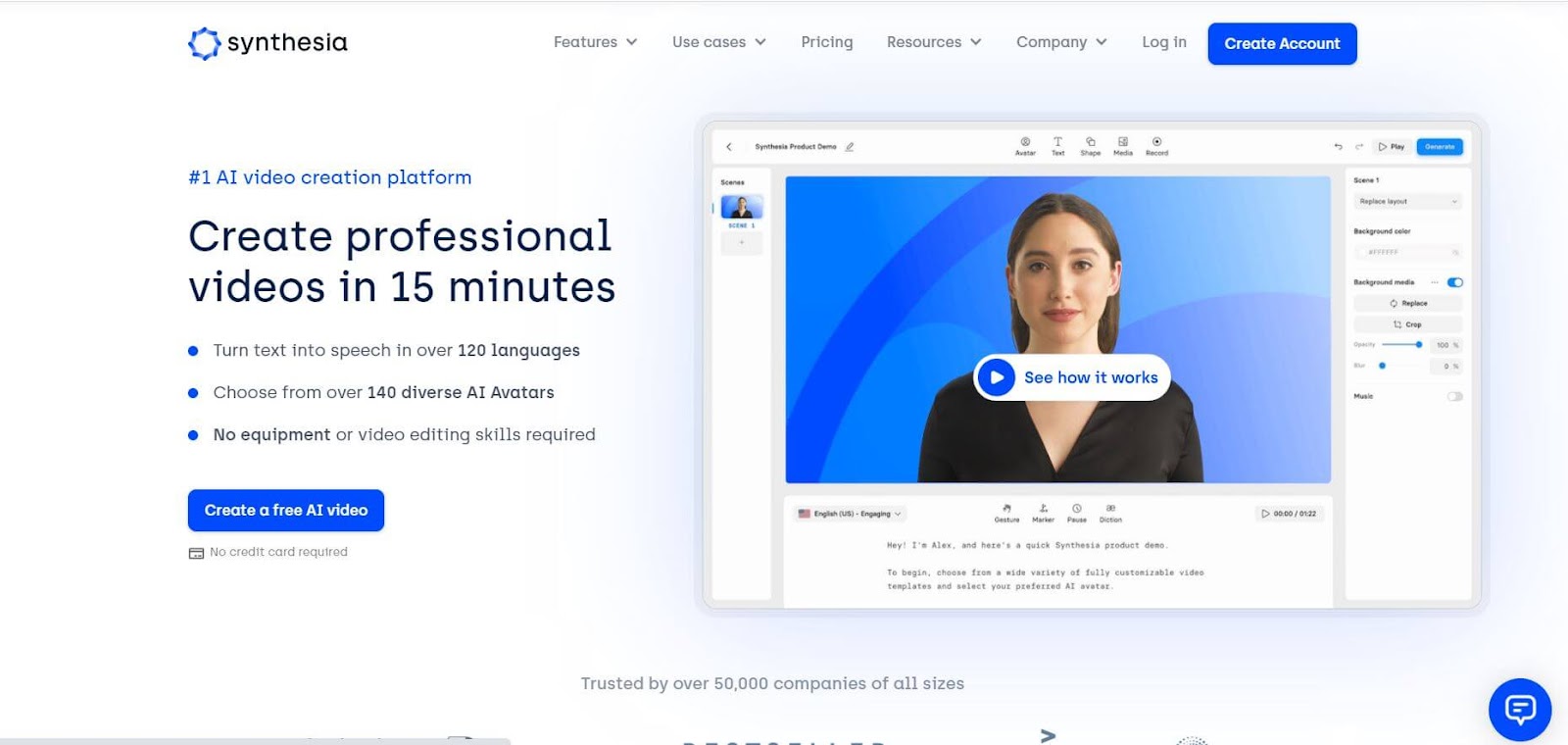Image resolution: width=1568 pixels, height=745 pixels.
Task: Open the English (US) - Engaging voice dropdown
Action: click(x=850, y=514)
